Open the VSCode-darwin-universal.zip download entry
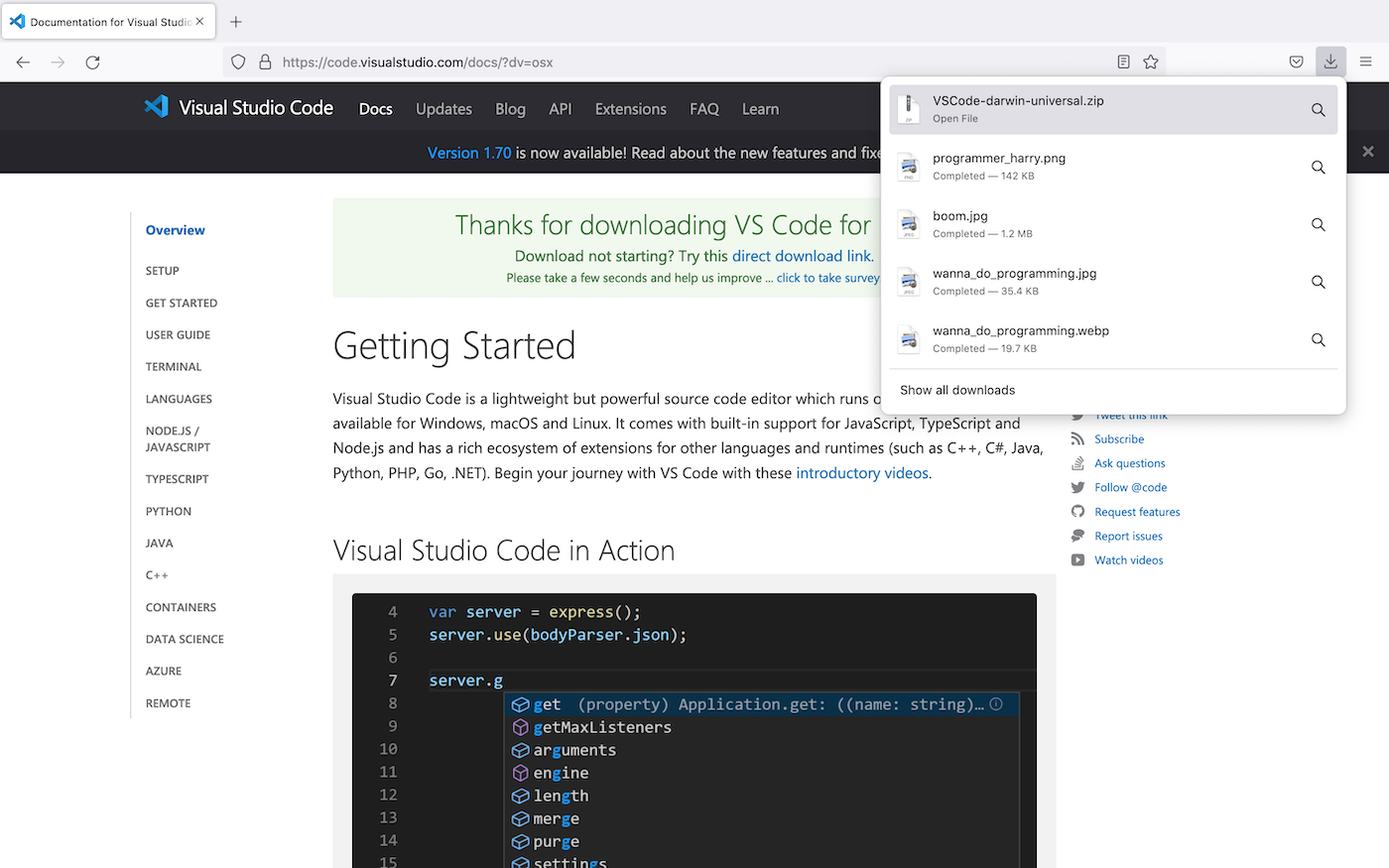This screenshot has height=868, width=1389. 1113,109
